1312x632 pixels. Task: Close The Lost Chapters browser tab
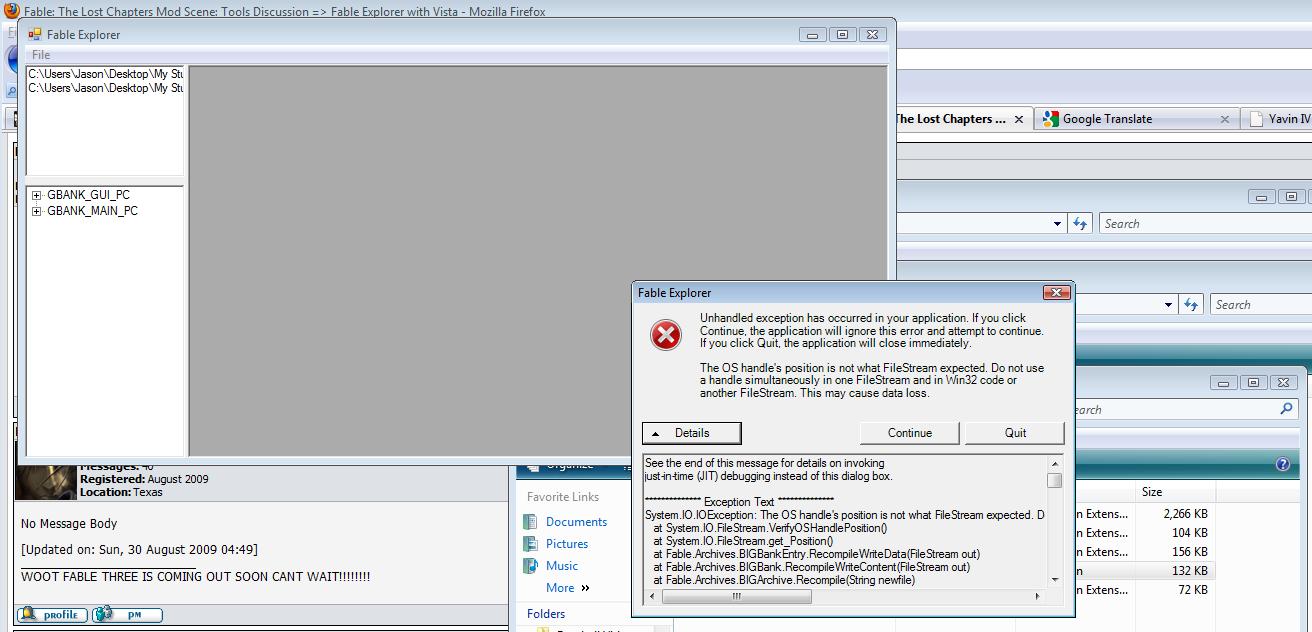(x=1019, y=119)
